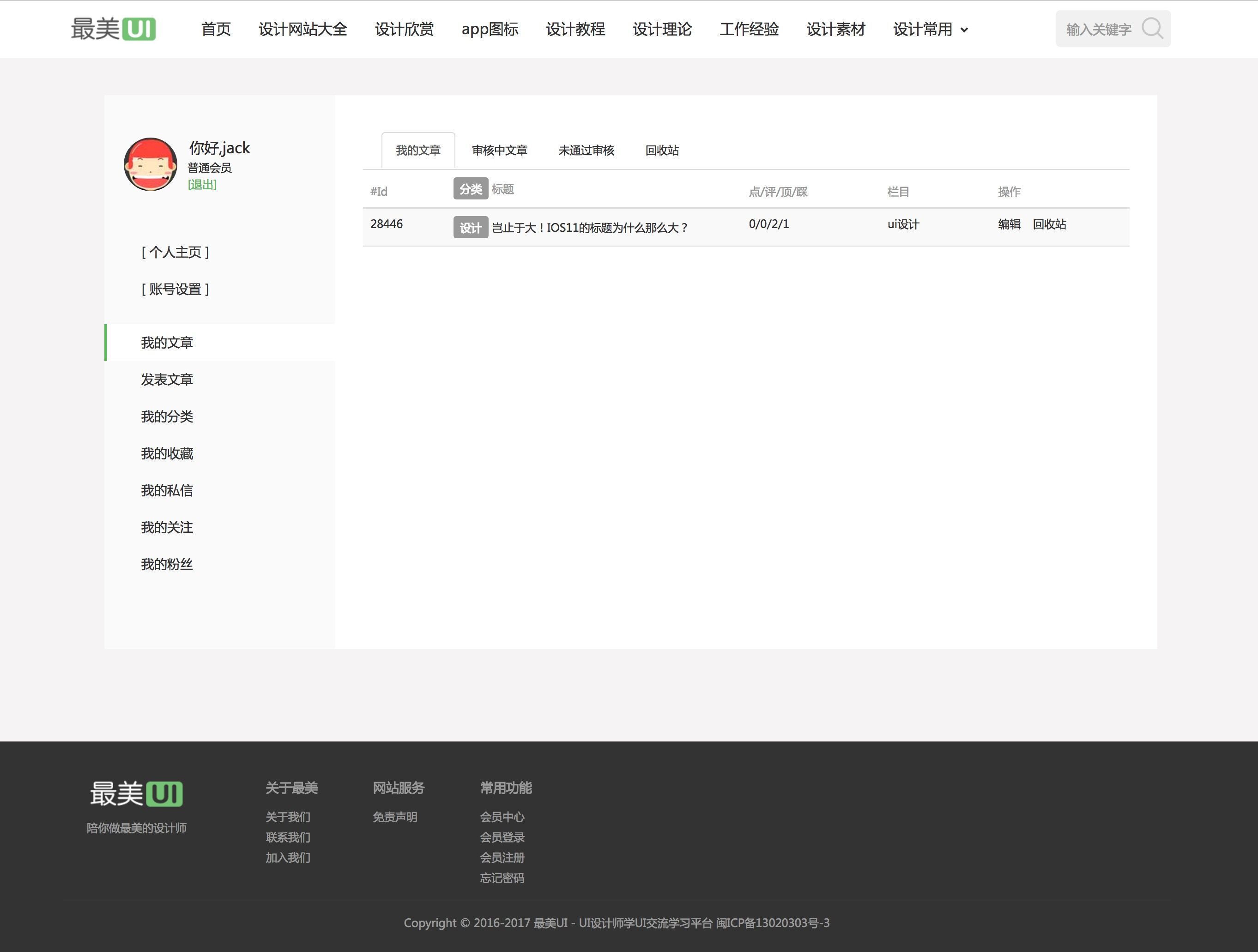
Task: Click 编辑 for article 28446
Action: coord(1010,224)
